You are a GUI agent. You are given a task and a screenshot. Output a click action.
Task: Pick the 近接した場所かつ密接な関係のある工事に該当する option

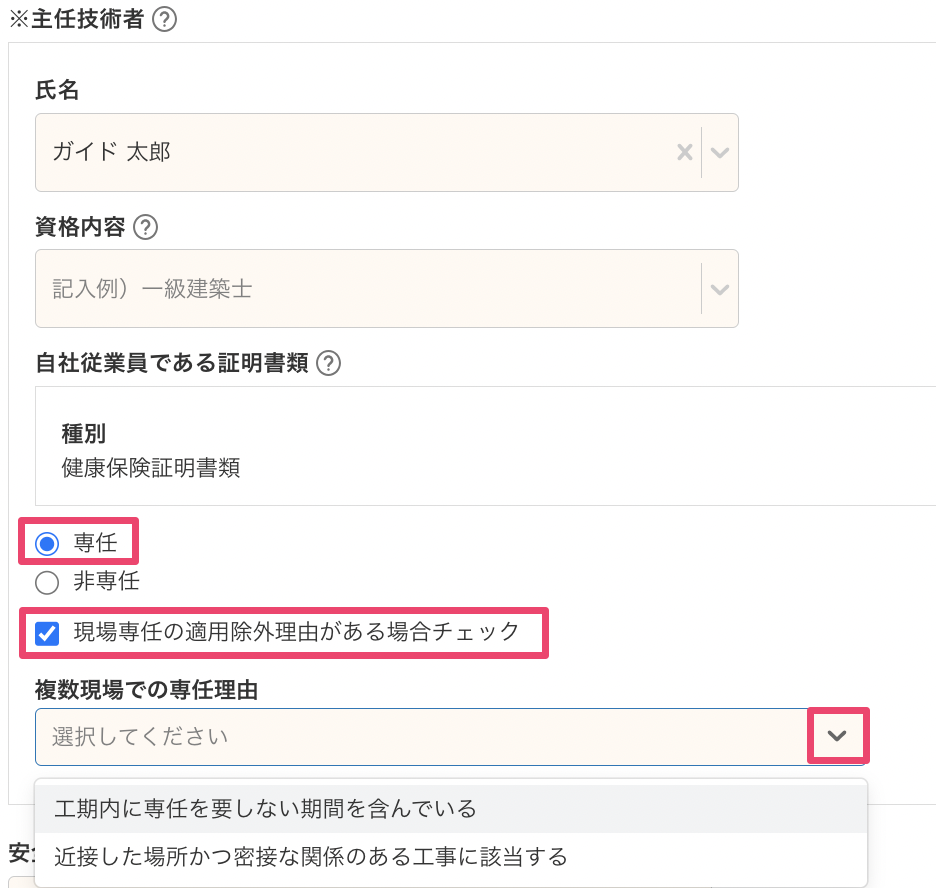(311, 856)
